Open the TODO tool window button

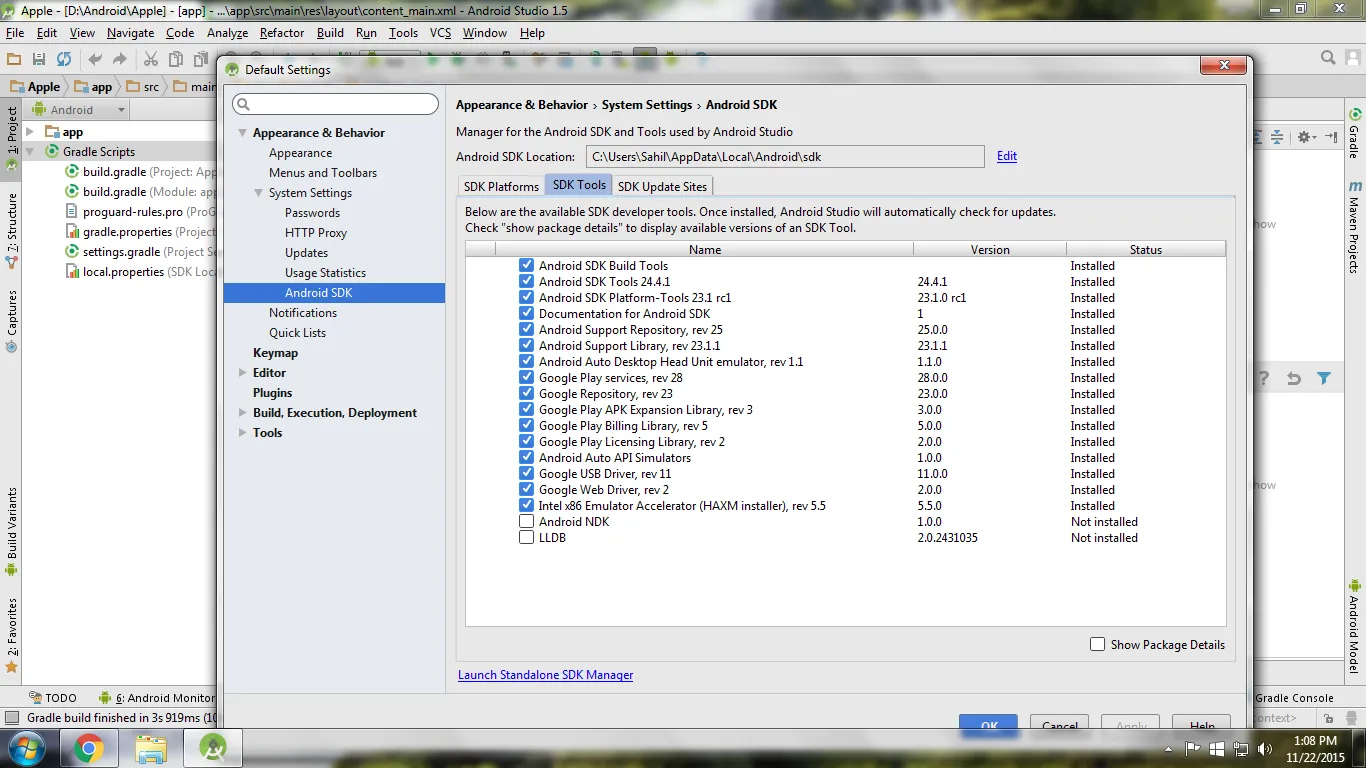[53, 698]
